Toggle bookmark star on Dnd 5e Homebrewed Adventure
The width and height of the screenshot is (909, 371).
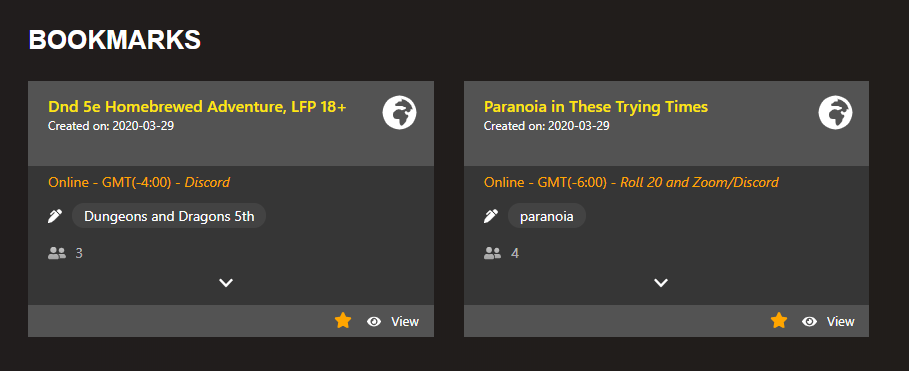point(343,321)
